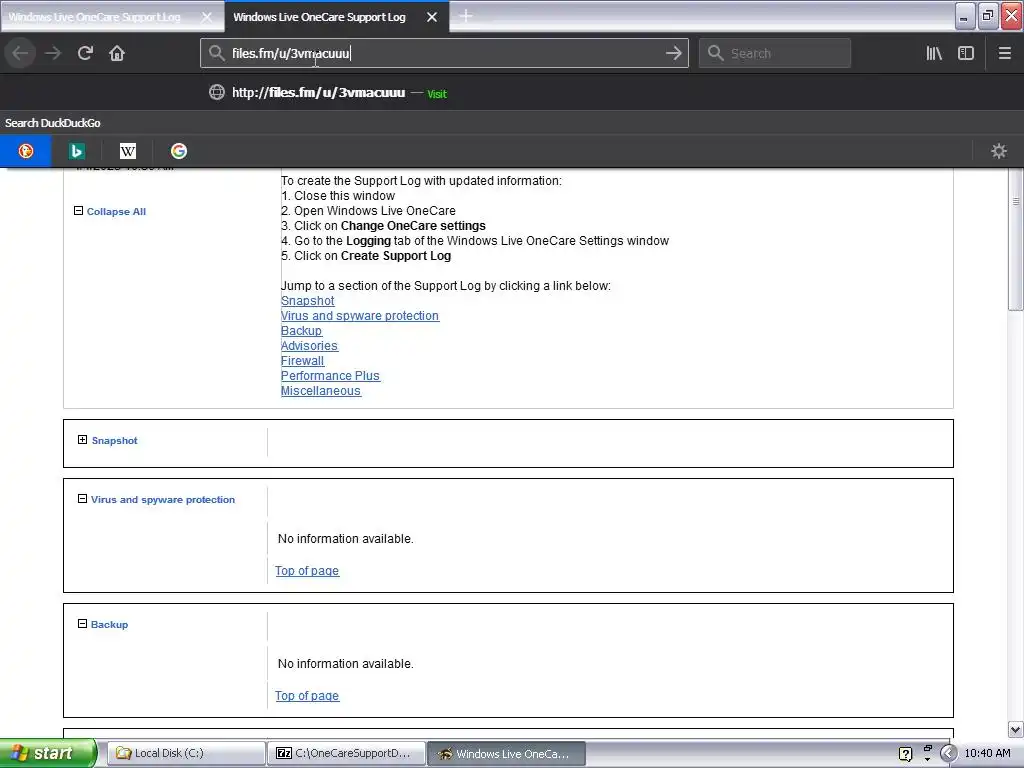Toggle the sidebar view icon

(x=966, y=53)
